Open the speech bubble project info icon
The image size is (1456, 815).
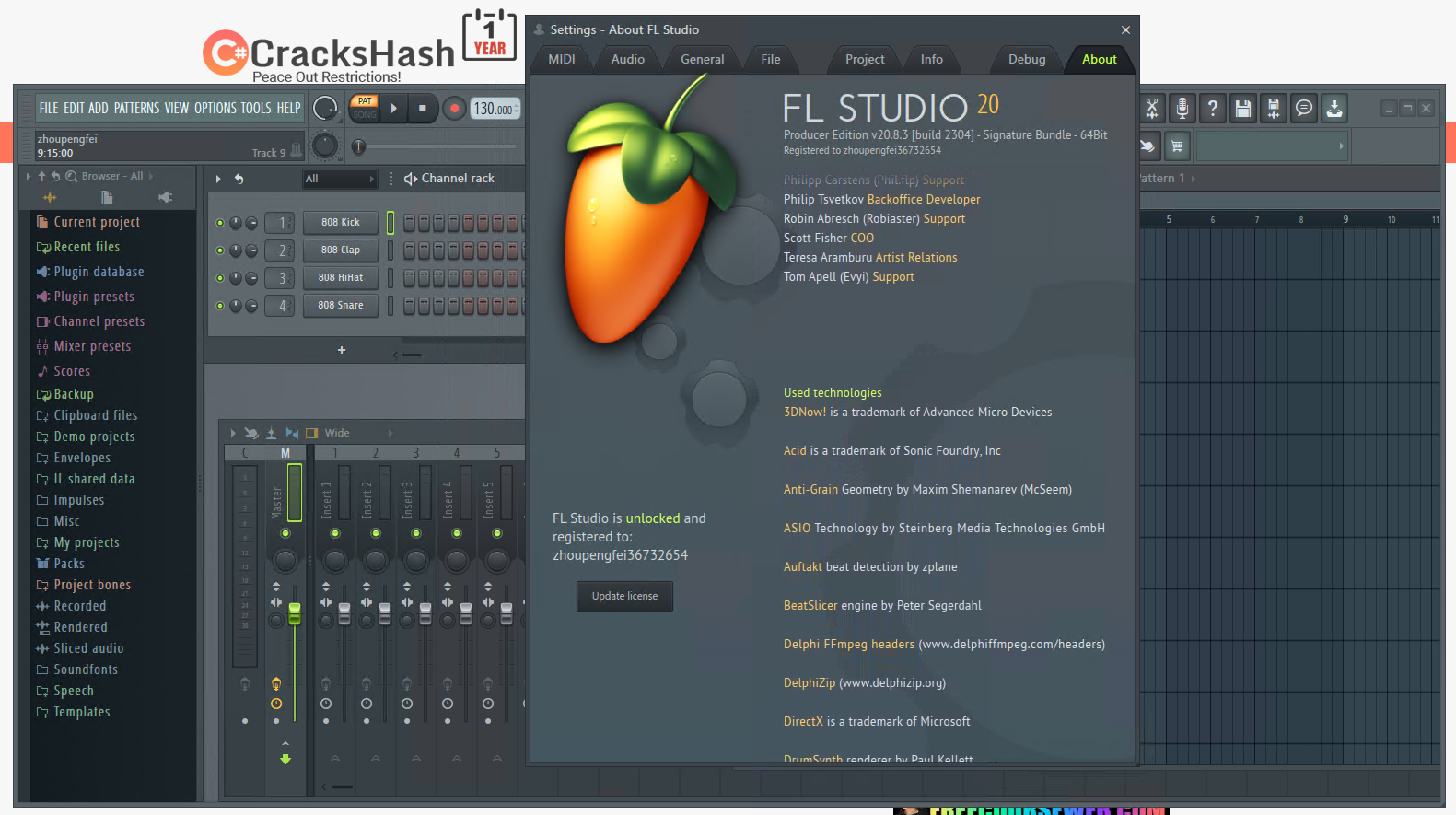[1304, 109]
